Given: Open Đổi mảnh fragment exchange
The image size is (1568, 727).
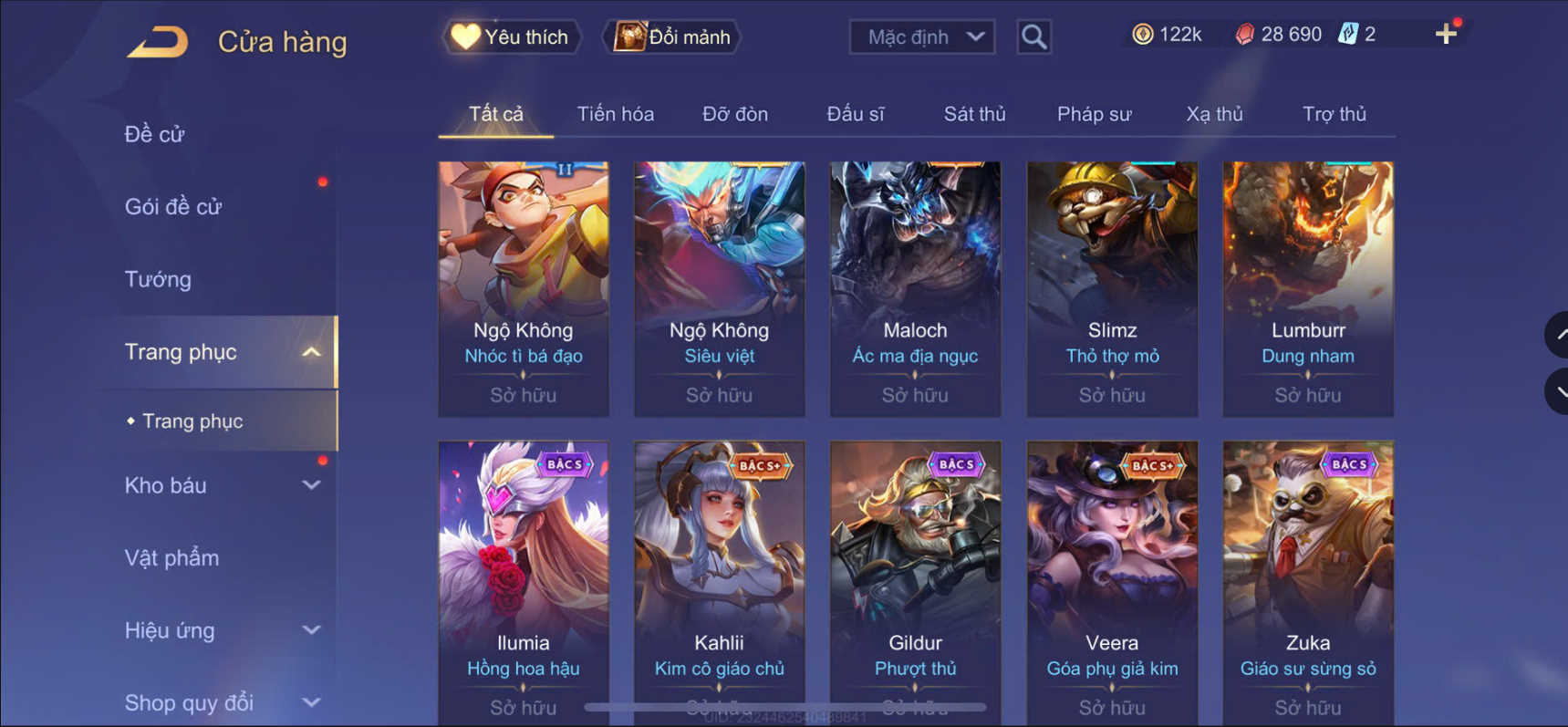Looking at the screenshot, I should coord(672,36).
